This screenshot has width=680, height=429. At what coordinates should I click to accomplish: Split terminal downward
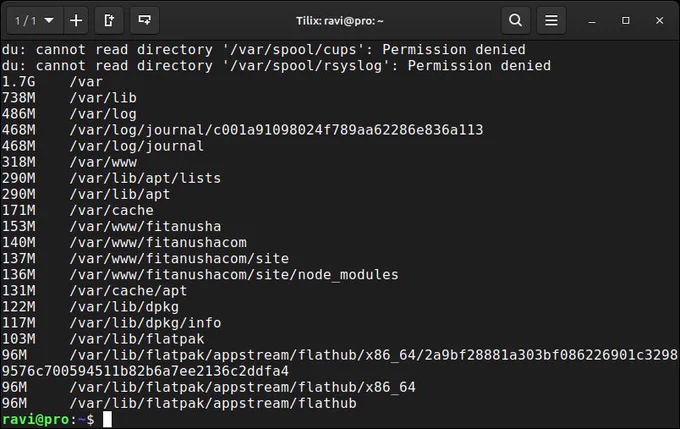144,20
